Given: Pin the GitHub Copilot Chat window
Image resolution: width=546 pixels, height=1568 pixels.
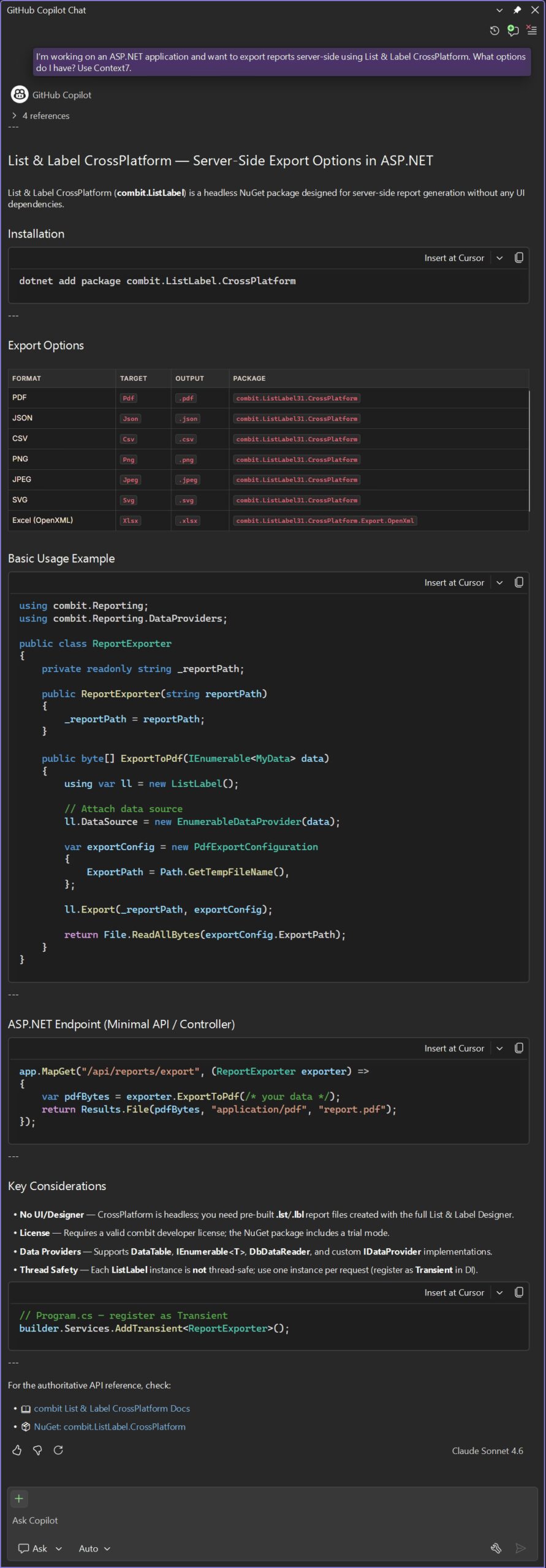Looking at the screenshot, I should coord(517,10).
